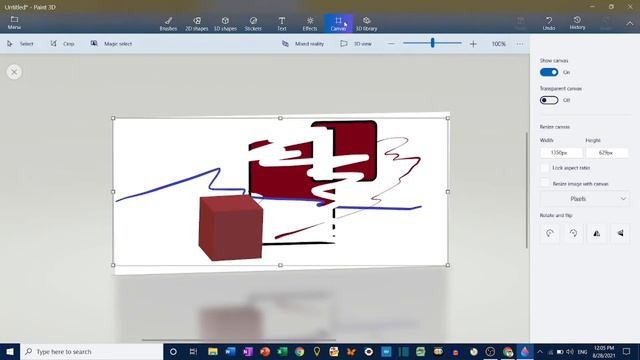This screenshot has width=640, height=360.
Task: Check Resize image with canvas
Action: click(544, 183)
